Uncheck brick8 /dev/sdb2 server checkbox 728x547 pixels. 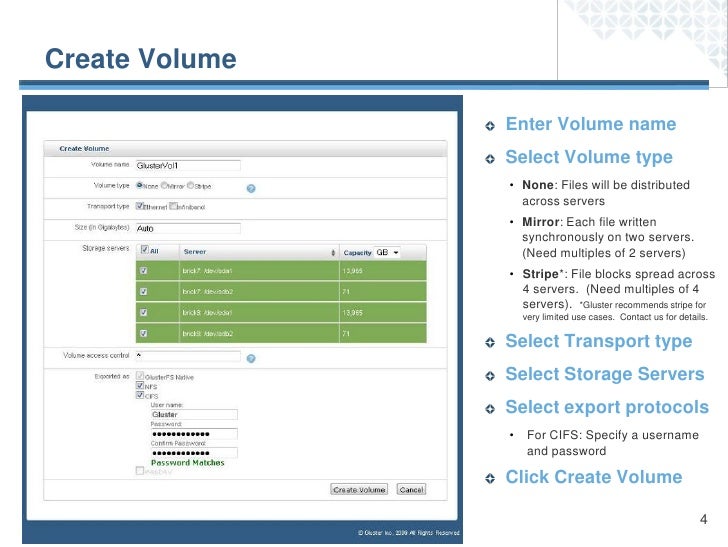click(x=143, y=333)
